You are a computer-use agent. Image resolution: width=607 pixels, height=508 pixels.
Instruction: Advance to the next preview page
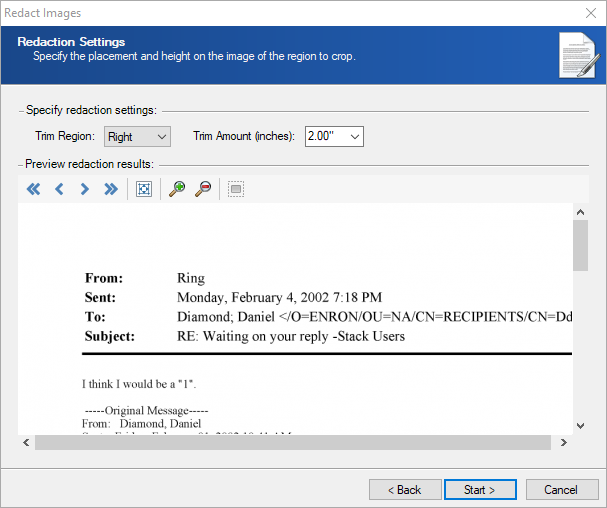(85, 189)
